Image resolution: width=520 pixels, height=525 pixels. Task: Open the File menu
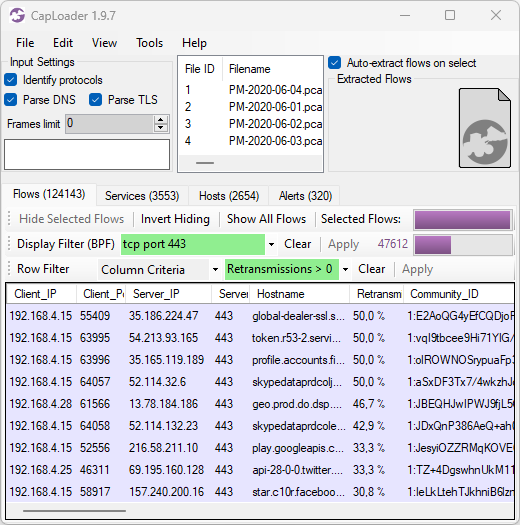[x=25, y=43]
